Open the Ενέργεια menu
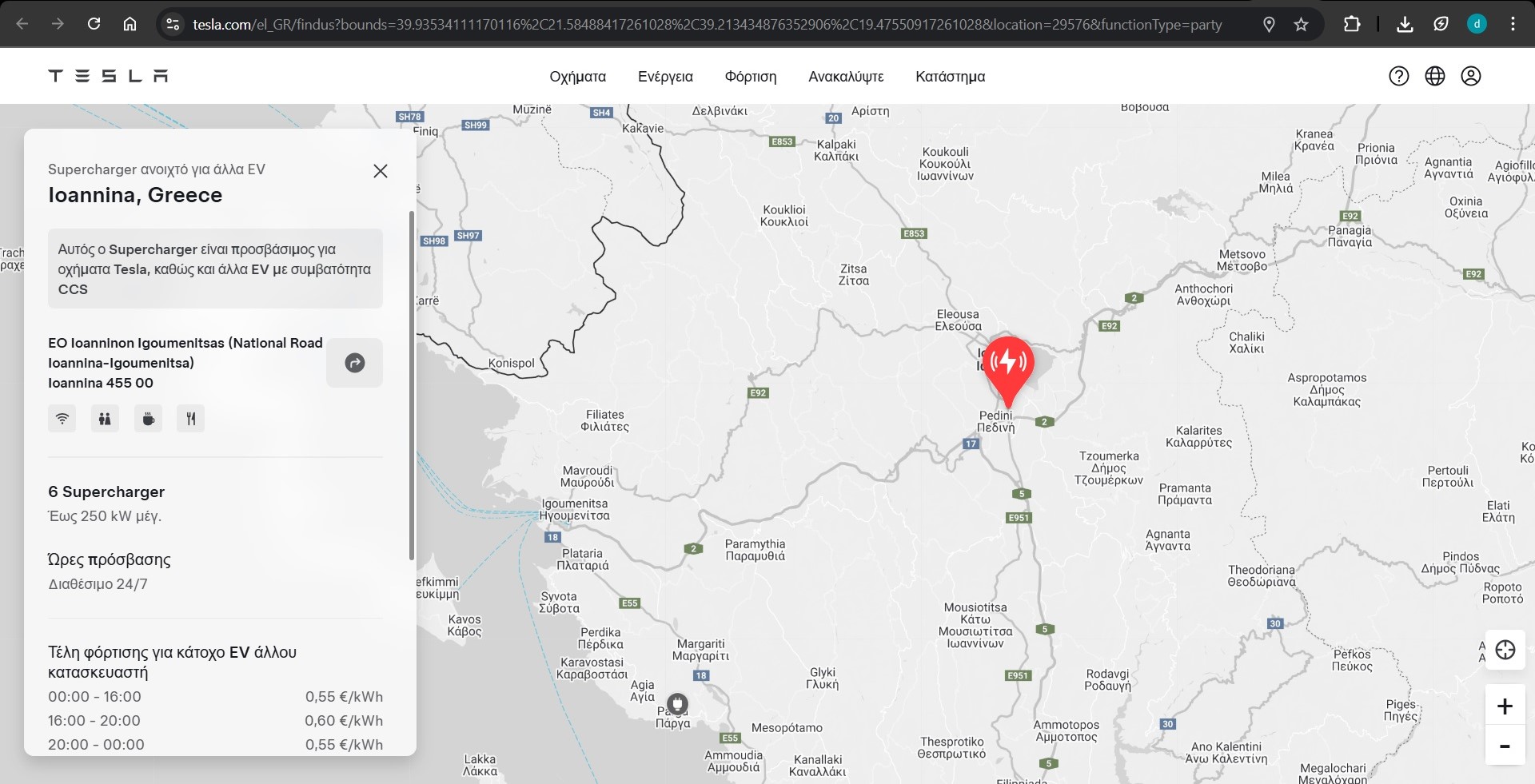The height and width of the screenshot is (784, 1535). [665, 77]
